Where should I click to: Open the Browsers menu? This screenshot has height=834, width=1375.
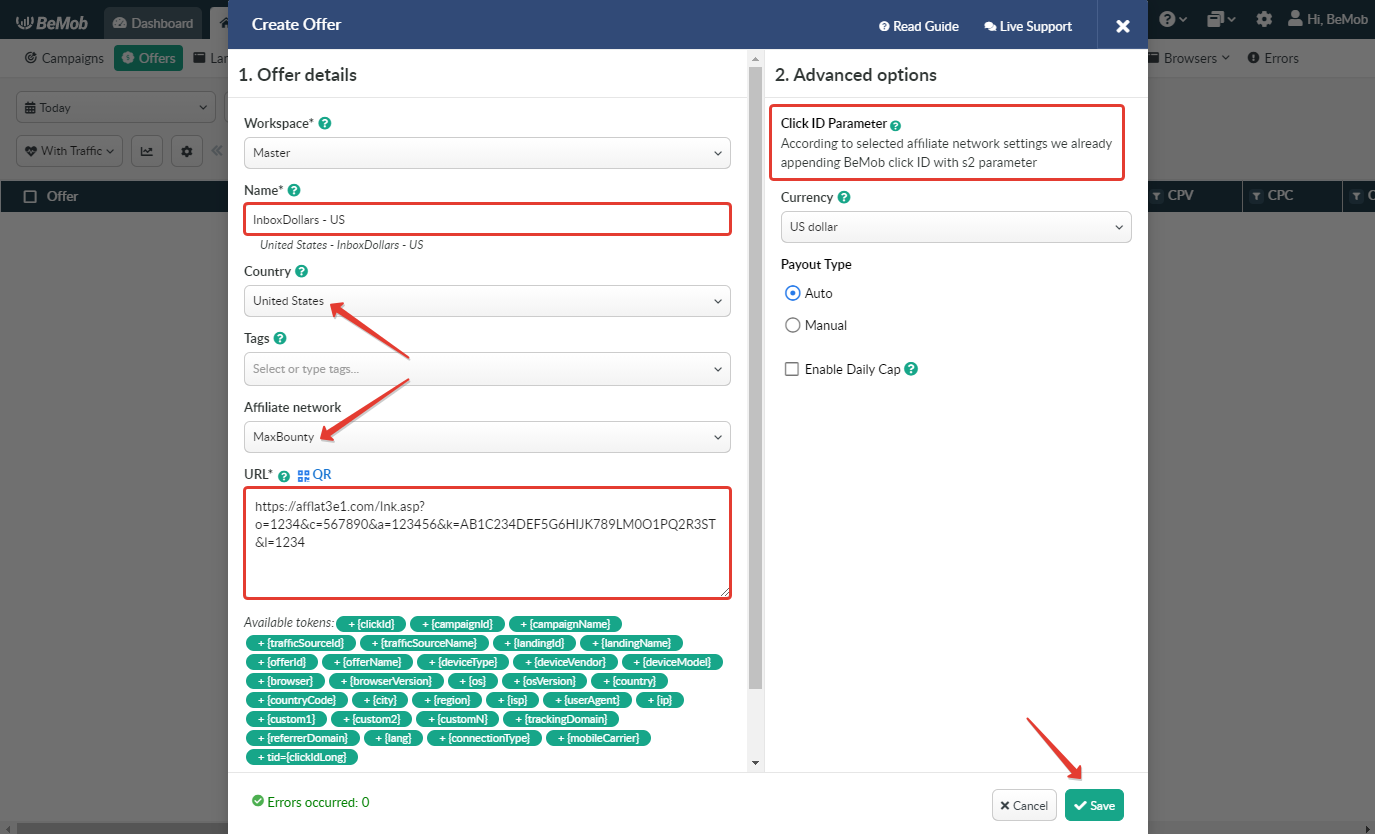coord(1190,58)
